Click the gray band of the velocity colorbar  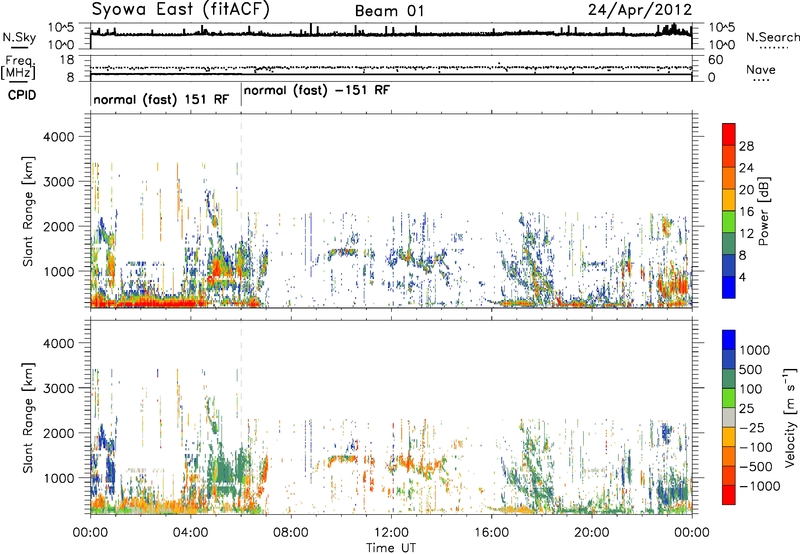click(x=729, y=417)
